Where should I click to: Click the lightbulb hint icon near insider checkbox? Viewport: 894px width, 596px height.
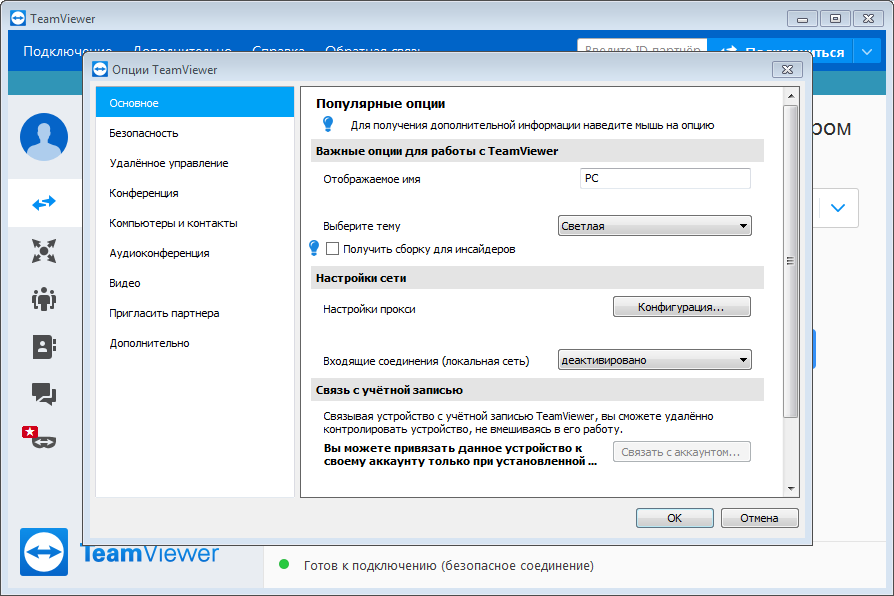tap(314, 248)
